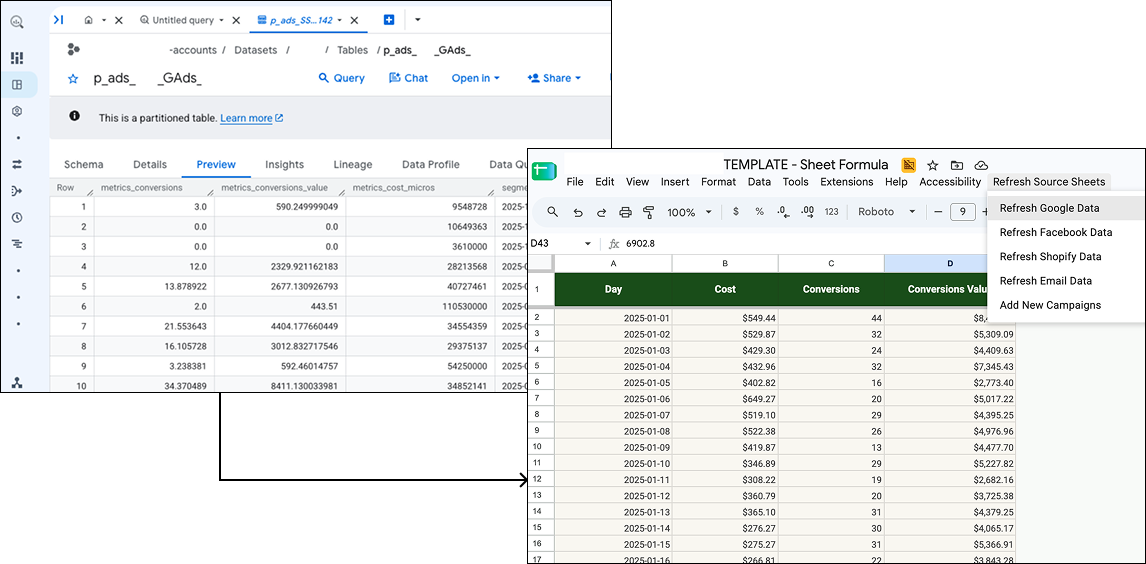This screenshot has width=1146, height=564.
Task: Open the green Sheets app logo
Action: point(544,172)
